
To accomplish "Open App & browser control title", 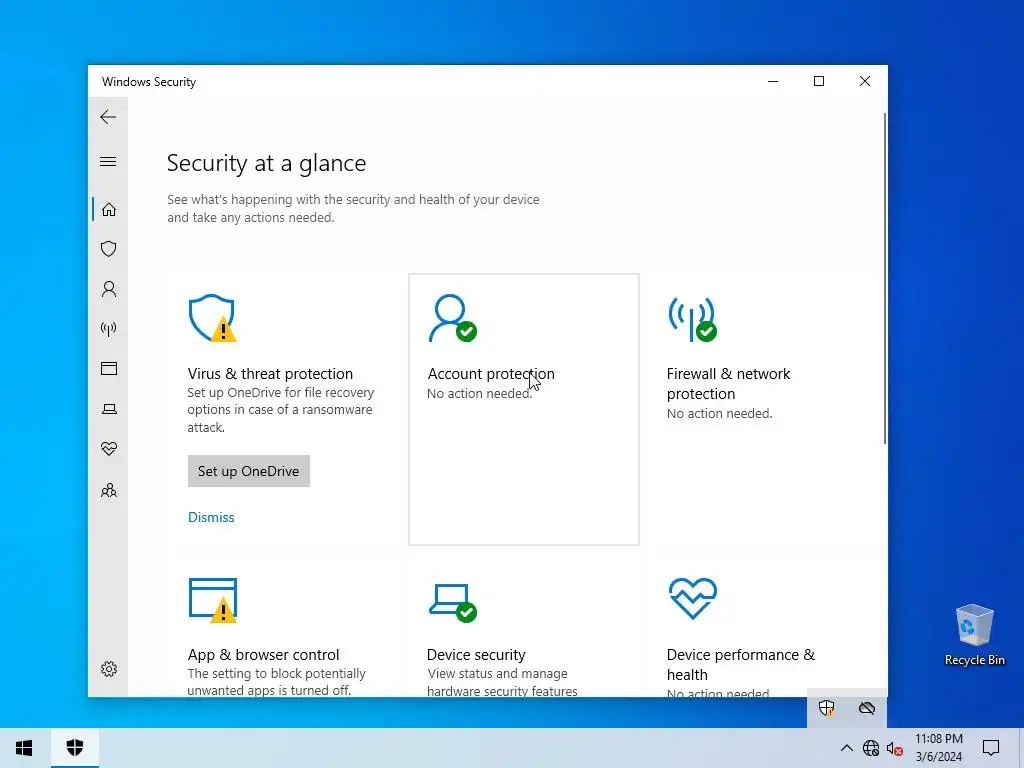I will [x=263, y=654].
